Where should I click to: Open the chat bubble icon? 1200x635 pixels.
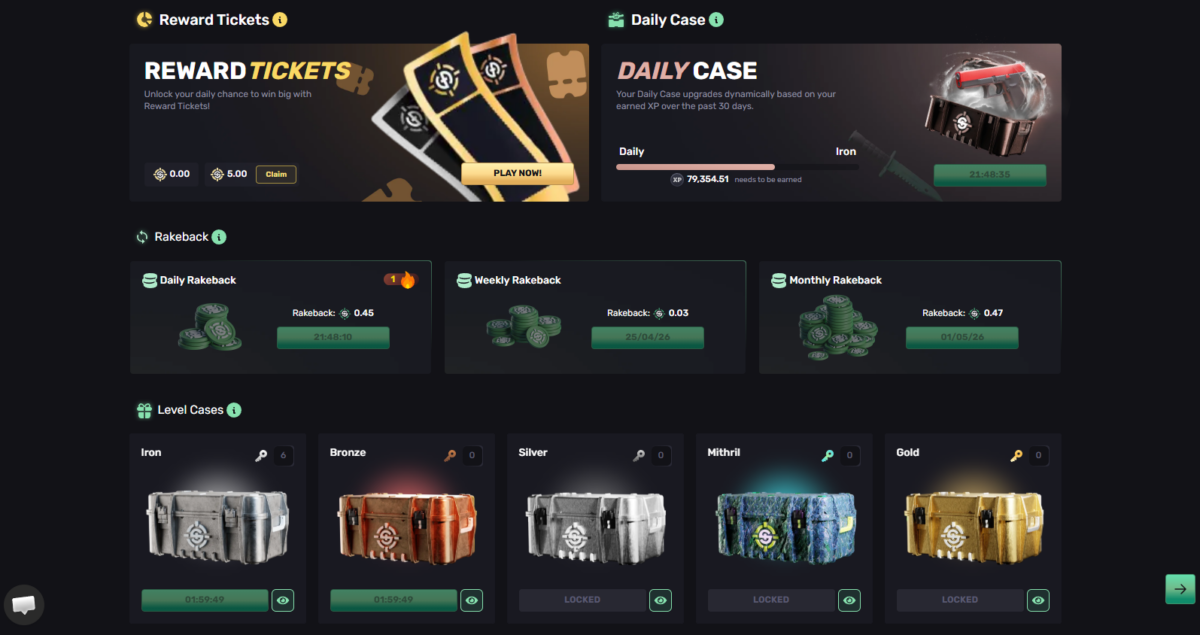pos(24,604)
